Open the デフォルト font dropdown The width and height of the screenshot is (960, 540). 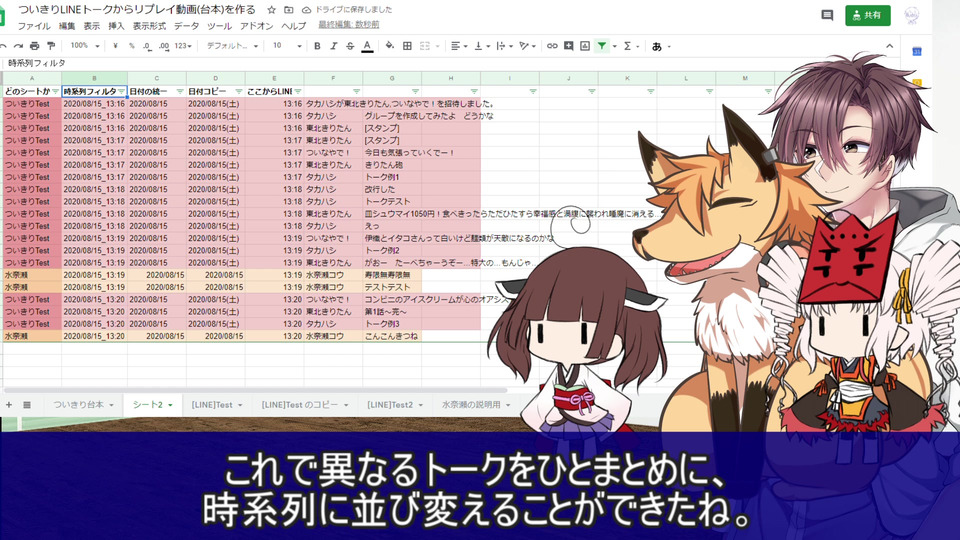click(x=232, y=46)
